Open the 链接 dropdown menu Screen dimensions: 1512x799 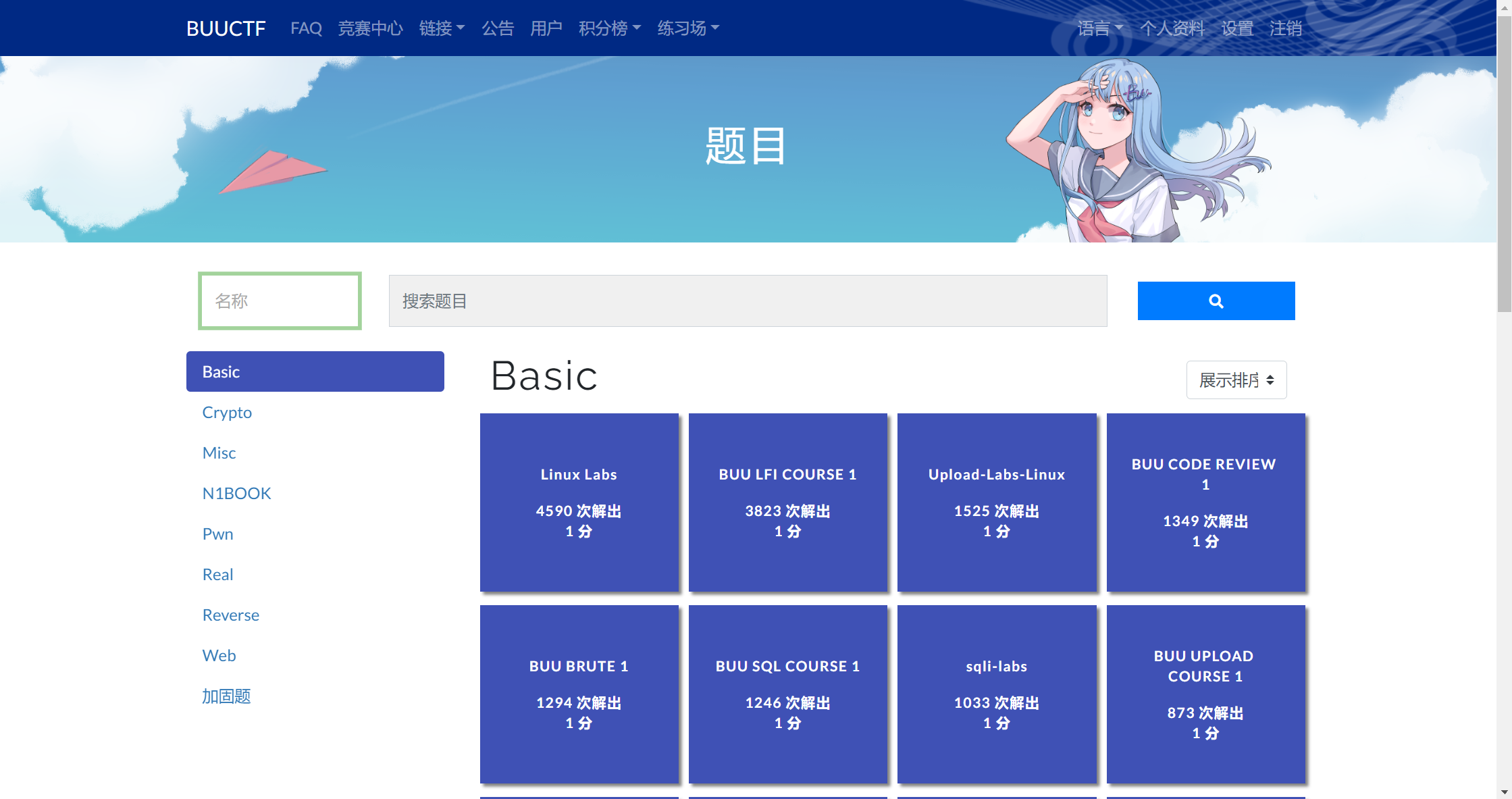pos(442,28)
